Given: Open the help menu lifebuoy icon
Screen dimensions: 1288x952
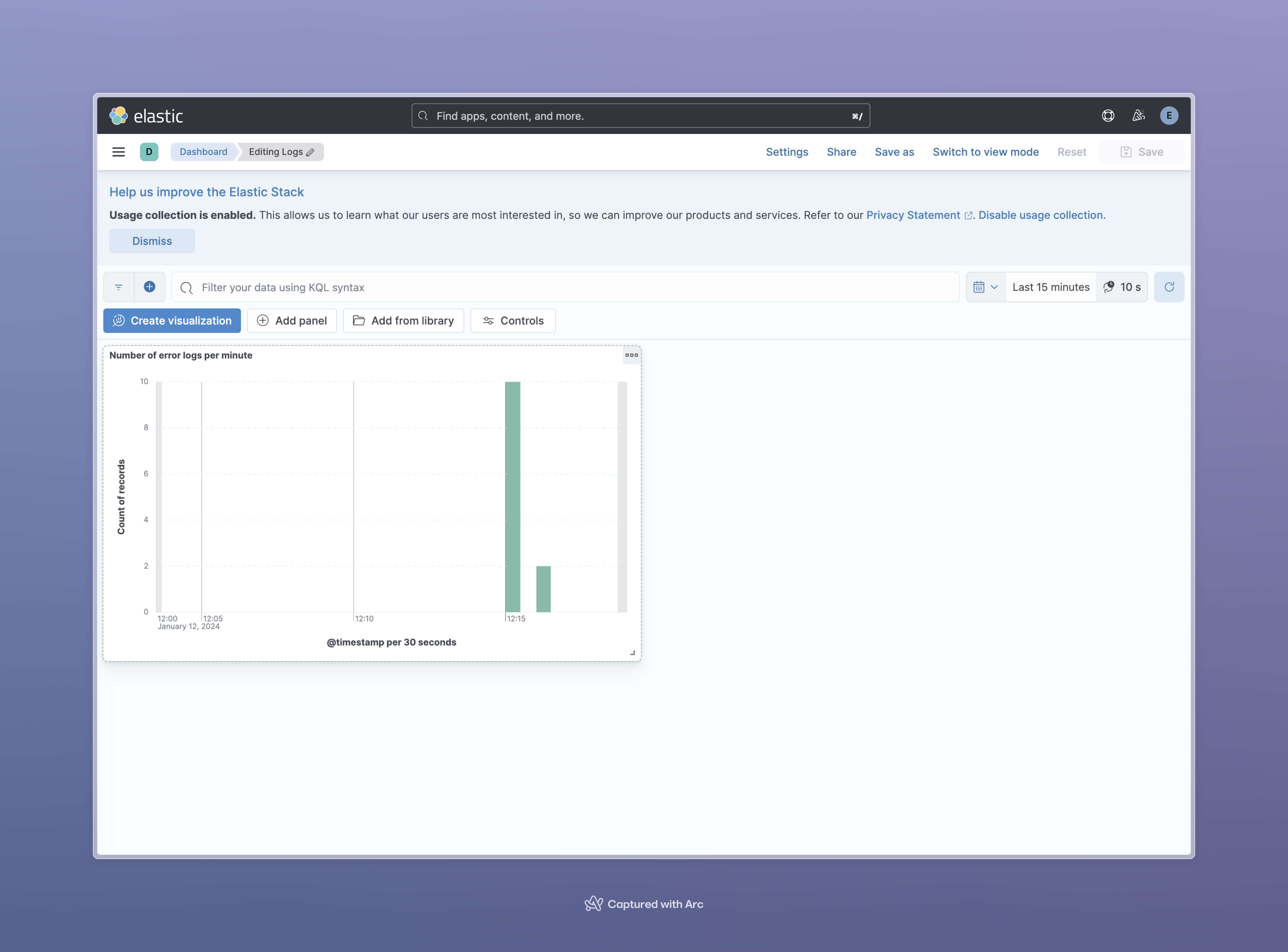Looking at the screenshot, I should [x=1108, y=116].
